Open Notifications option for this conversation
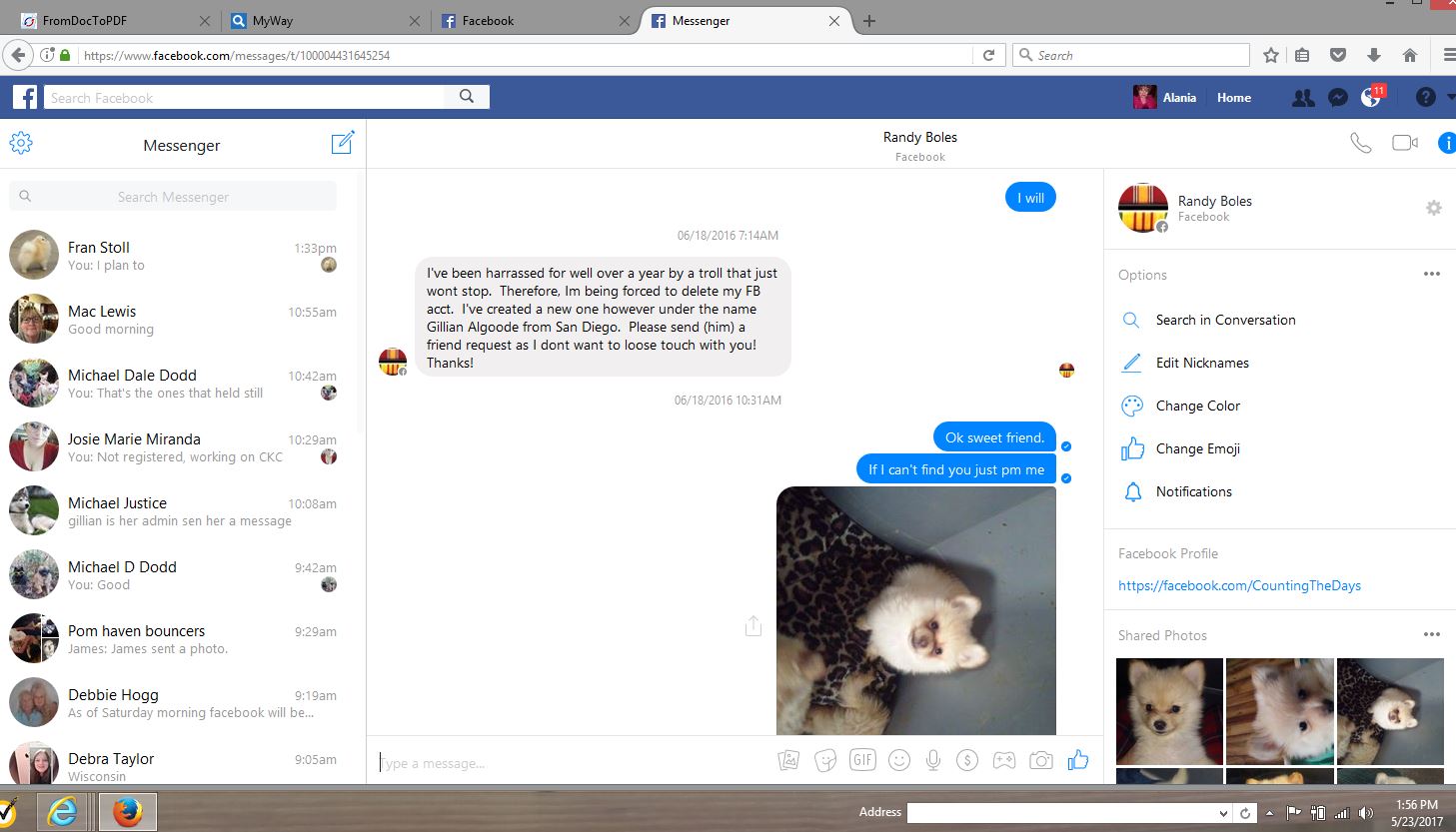Image resolution: width=1456 pixels, height=832 pixels. [x=1193, y=491]
